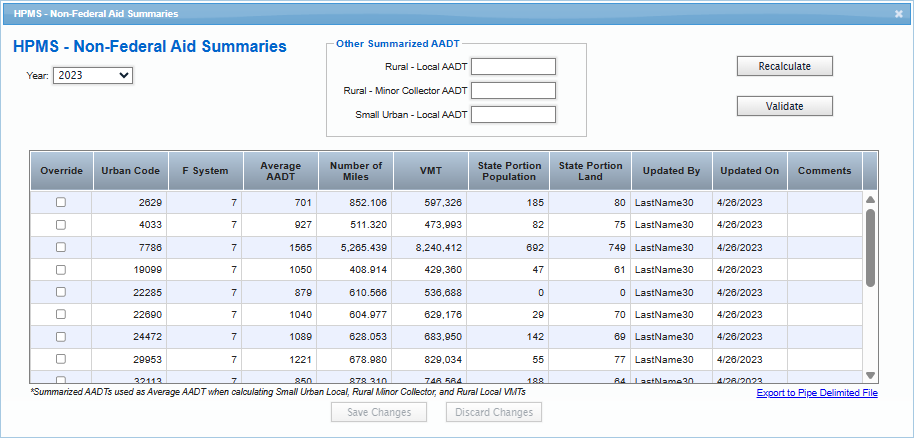The width and height of the screenshot is (914, 438).
Task: Click the Small Urban - Local AADT field
Action: point(514,115)
